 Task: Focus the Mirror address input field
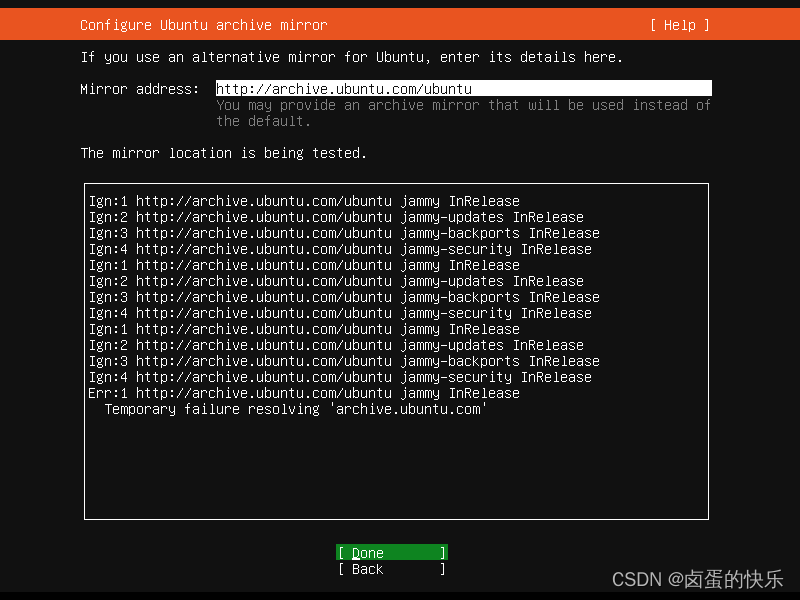(x=463, y=88)
